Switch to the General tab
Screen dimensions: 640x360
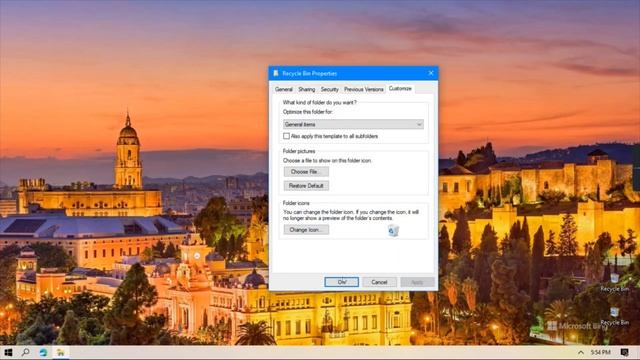click(284, 89)
